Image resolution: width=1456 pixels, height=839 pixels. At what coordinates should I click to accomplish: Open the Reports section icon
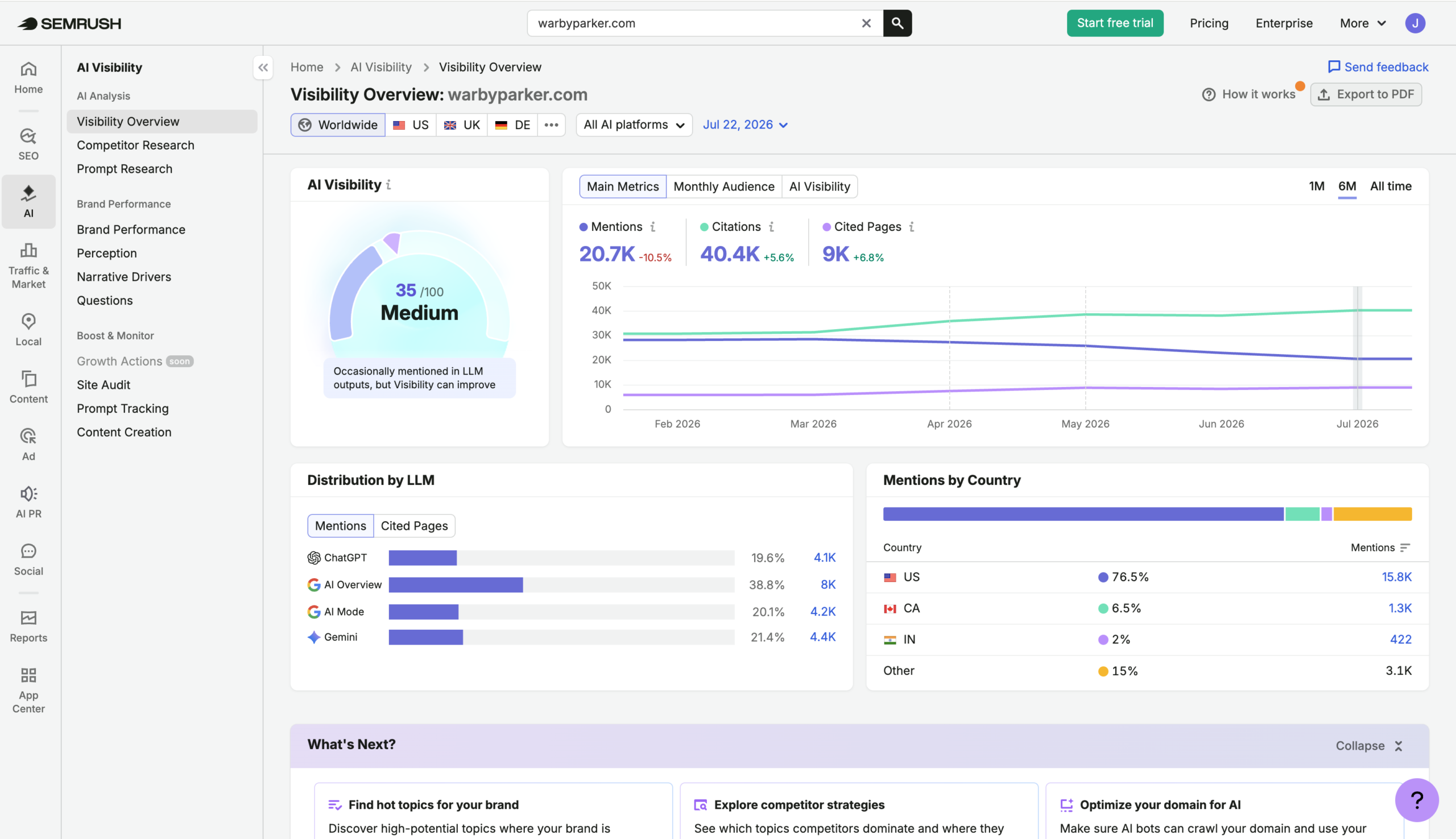coord(28,626)
